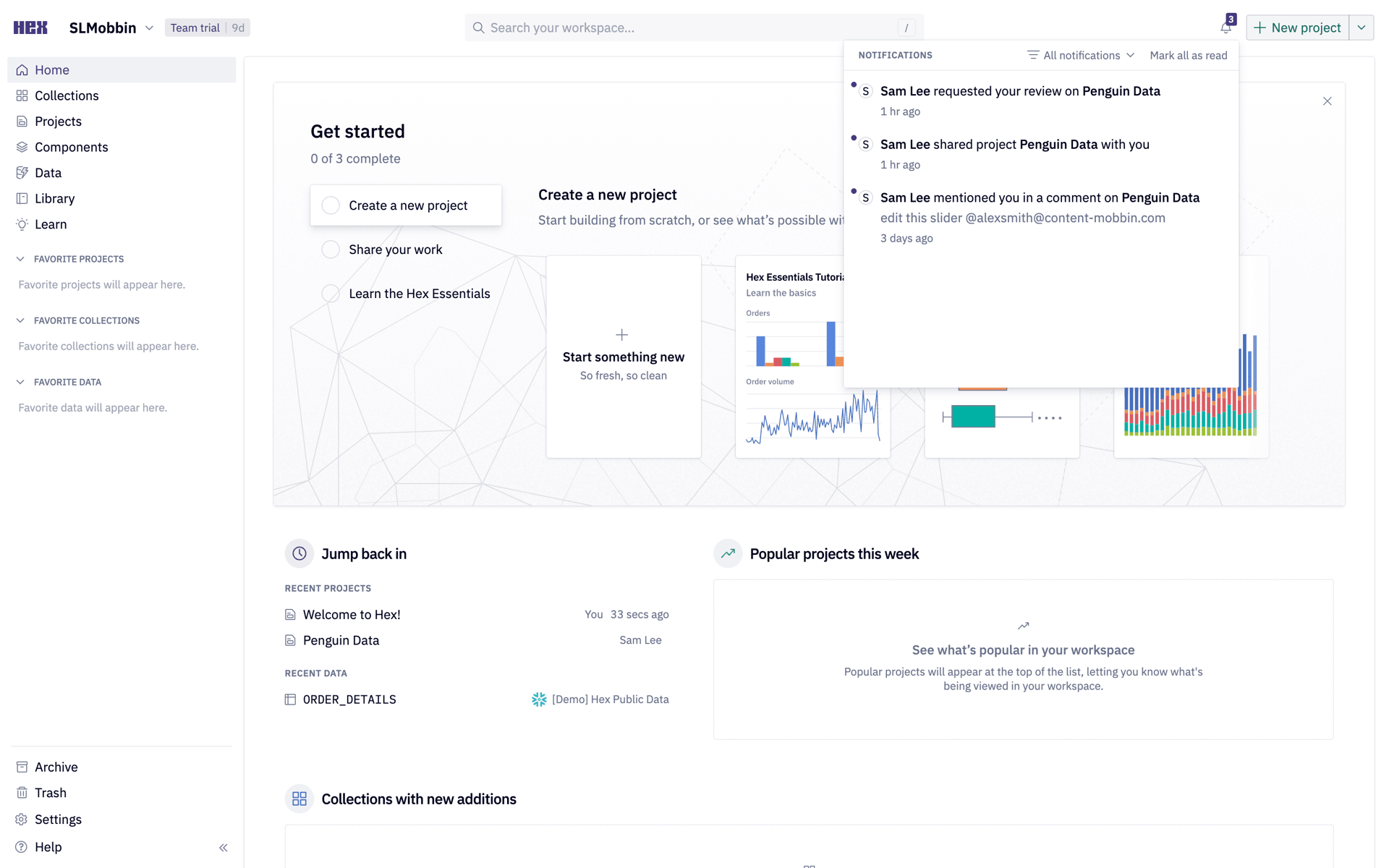Open Library in the sidebar
Image resolution: width=1389 pixels, height=868 pixels.
click(122, 198)
